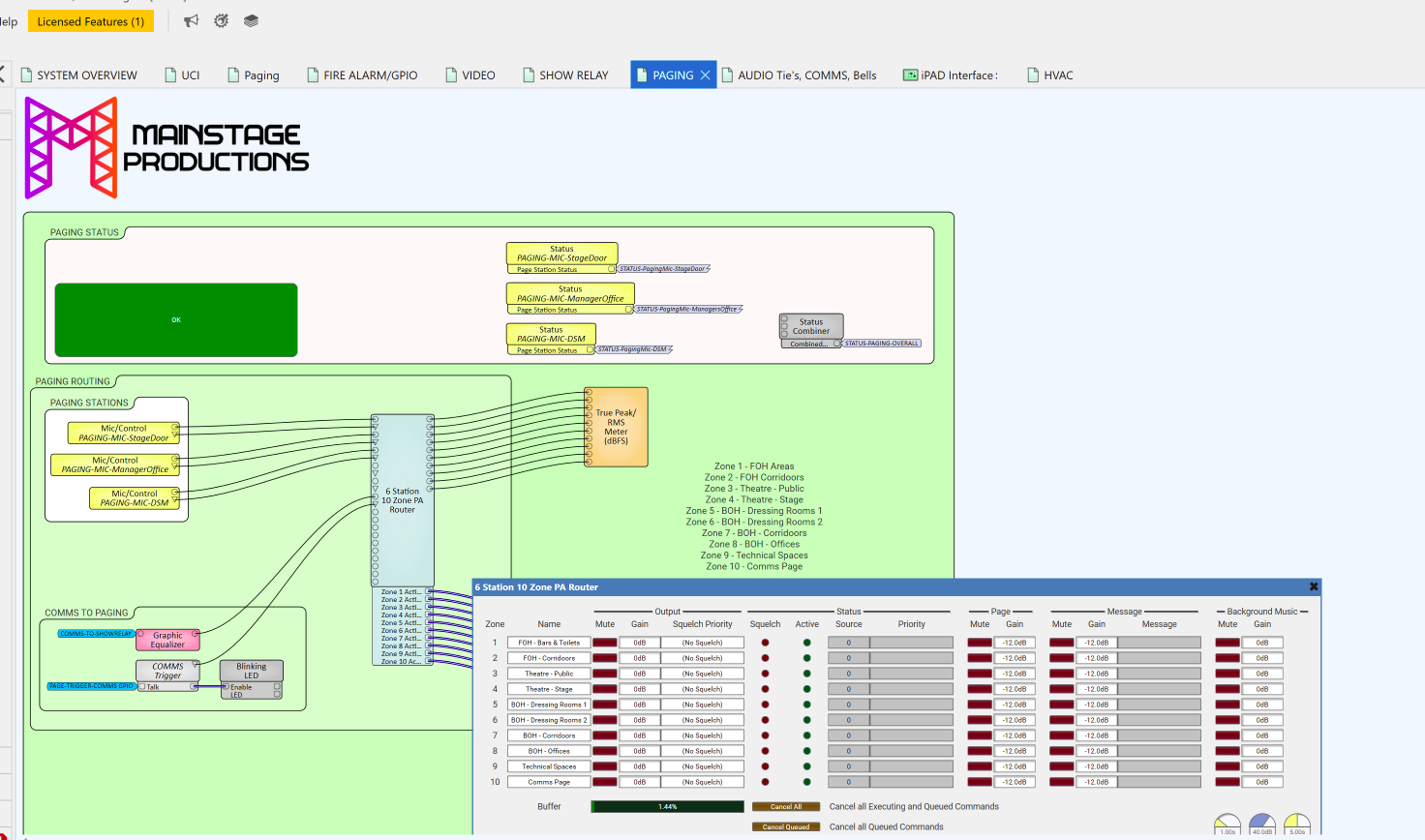Select Mic/Control PAGING-MIC-StageDoor block
1425x840 pixels.
[x=123, y=433]
